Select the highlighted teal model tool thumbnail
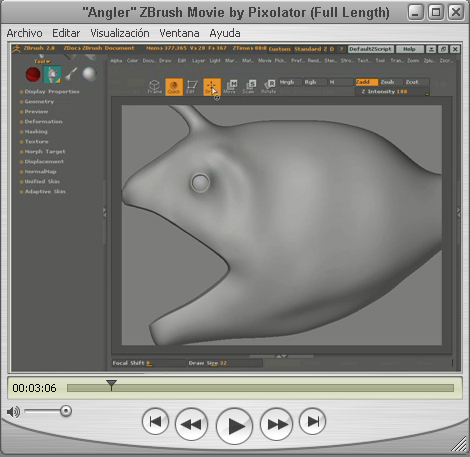 [52, 75]
